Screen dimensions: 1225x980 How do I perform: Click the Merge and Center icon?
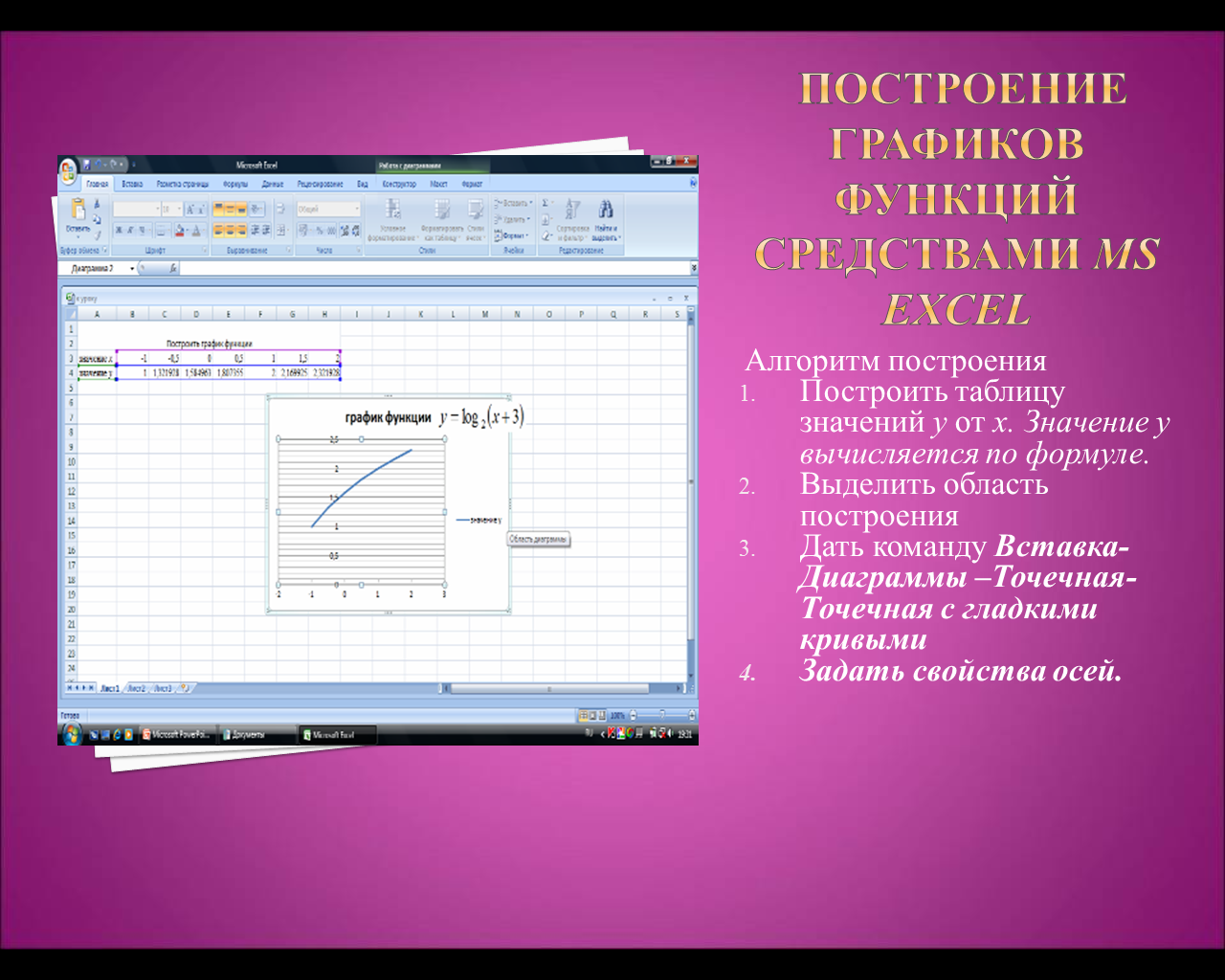280,231
